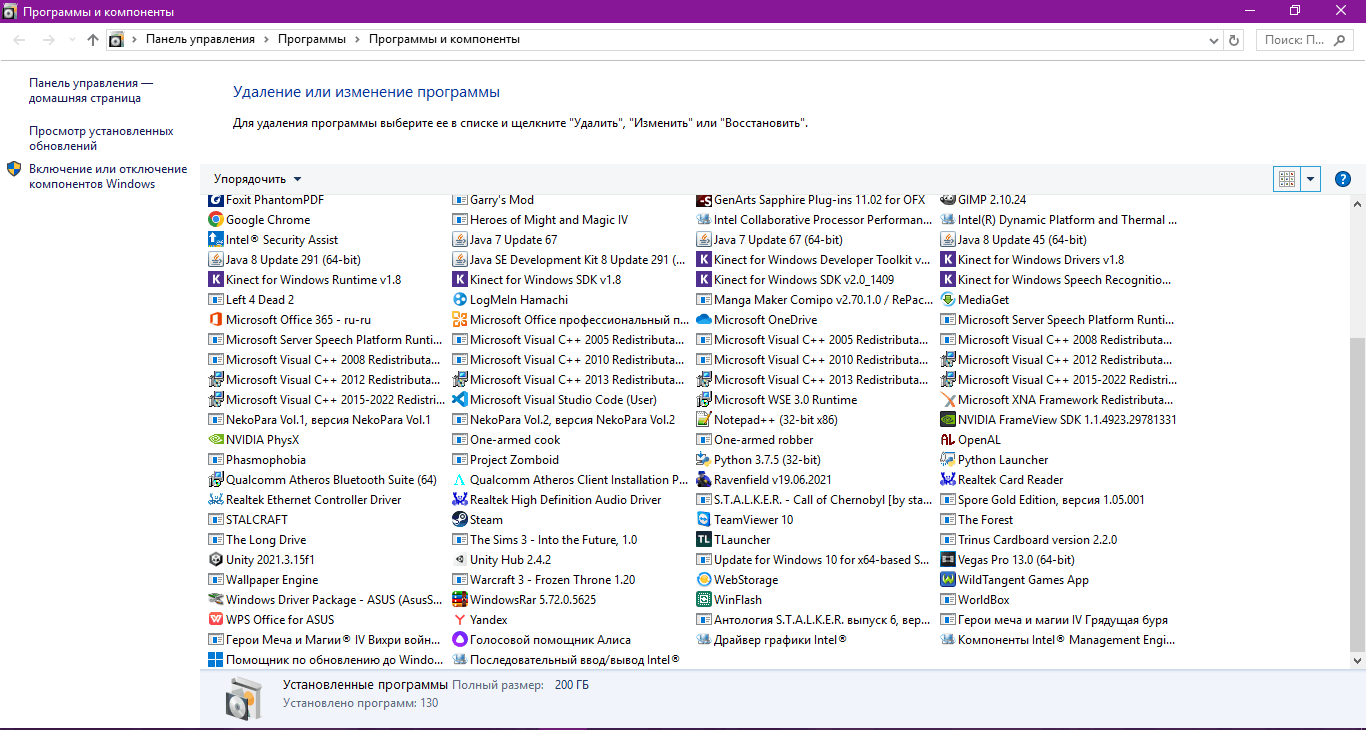Click the refresh button in address bar
The width and height of the screenshot is (1366, 730).
1234,40
